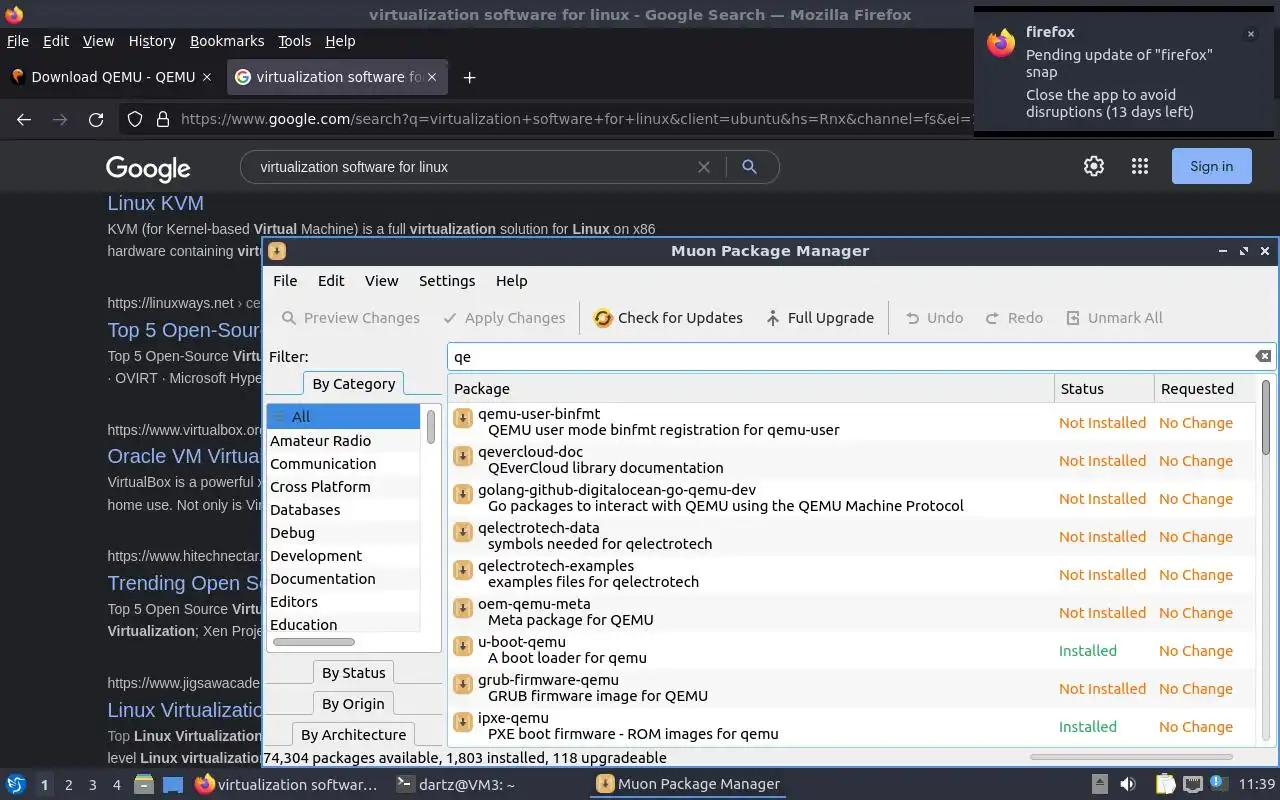Open the Muon Help menu
Screen dimensions: 1280x800
(511, 281)
